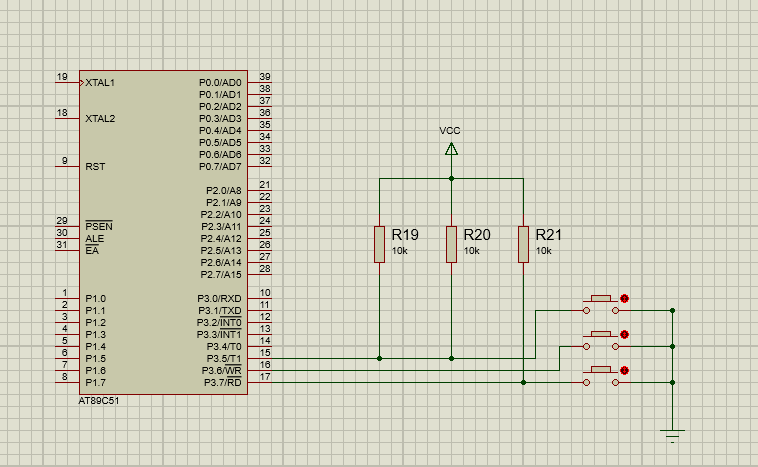Click the VCC power terminal arrow

[x=451, y=150]
